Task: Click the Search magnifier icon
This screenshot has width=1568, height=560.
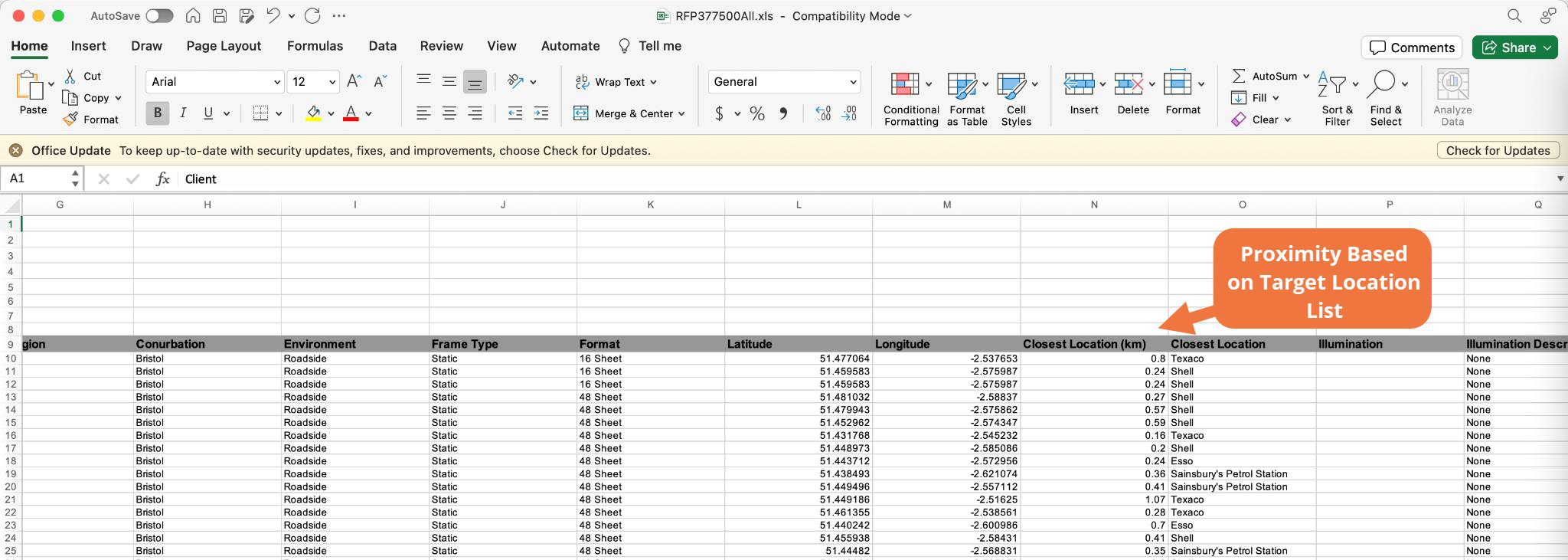Action: pos(1514,15)
